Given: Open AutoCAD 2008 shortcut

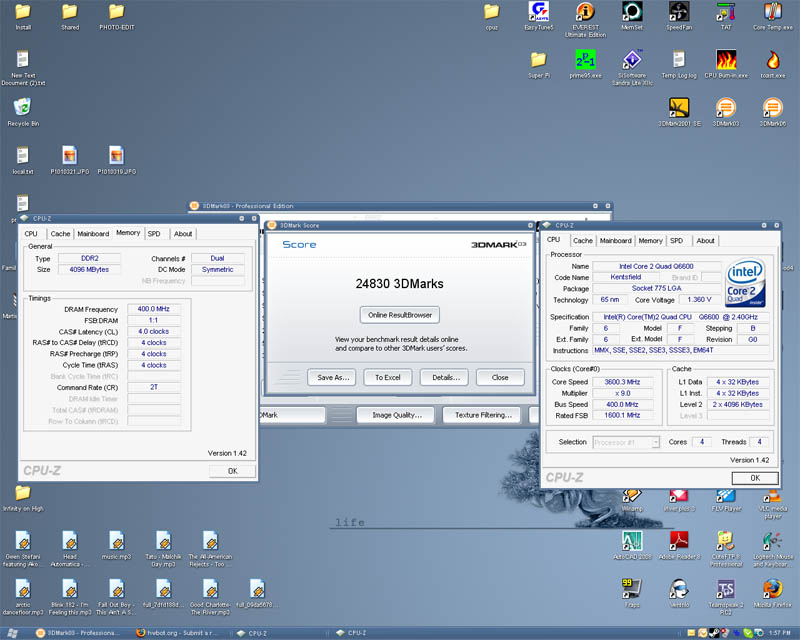Looking at the screenshot, I should pos(632,545).
